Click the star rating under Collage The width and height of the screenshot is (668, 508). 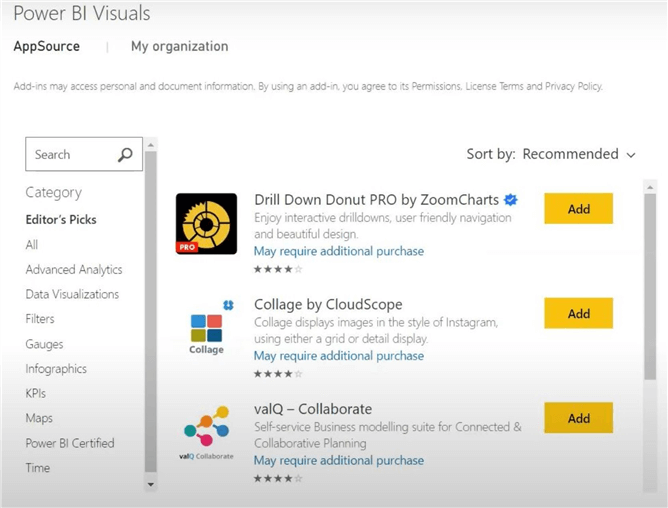277,374
